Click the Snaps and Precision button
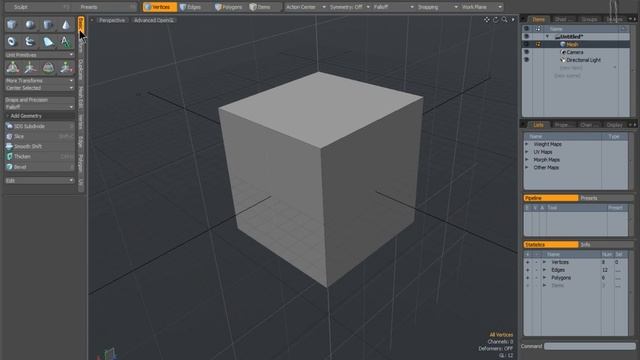This screenshot has width=640, height=360. tap(40, 100)
